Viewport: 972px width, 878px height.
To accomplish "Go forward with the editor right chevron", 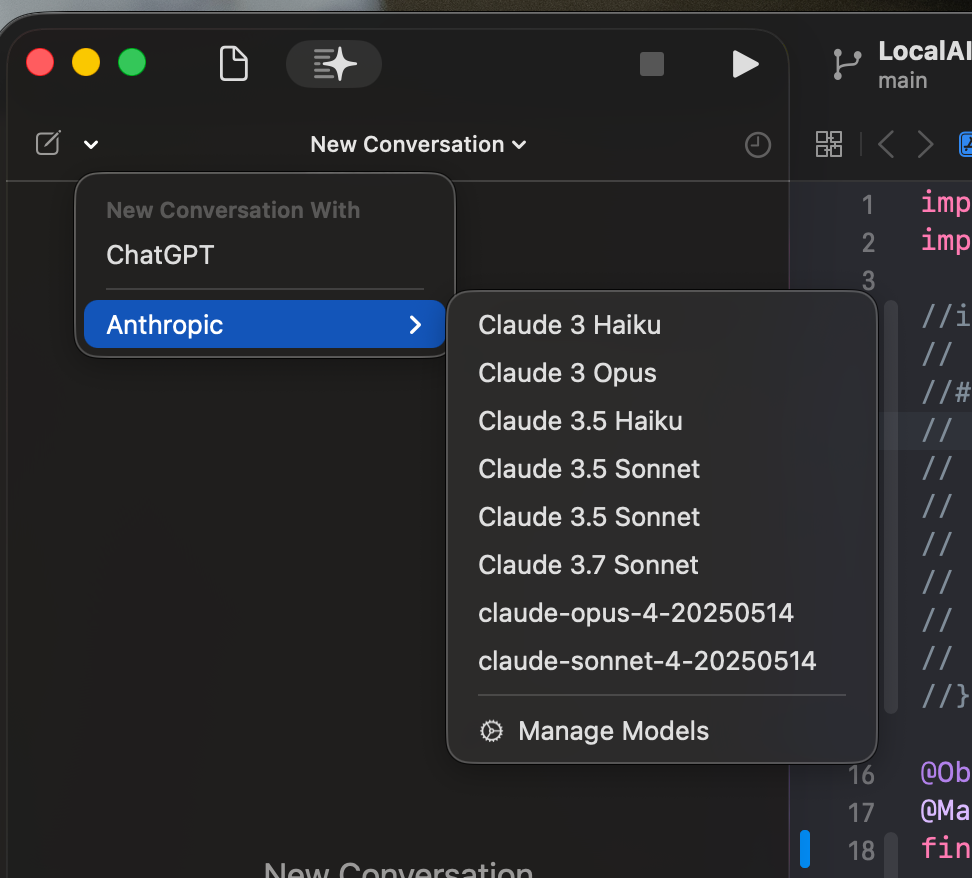I will click(925, 144).
